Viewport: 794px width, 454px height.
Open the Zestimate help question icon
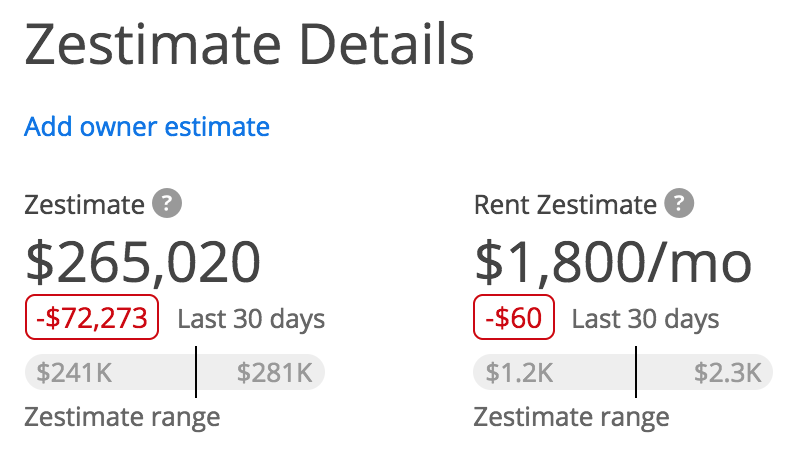point(167,203)
